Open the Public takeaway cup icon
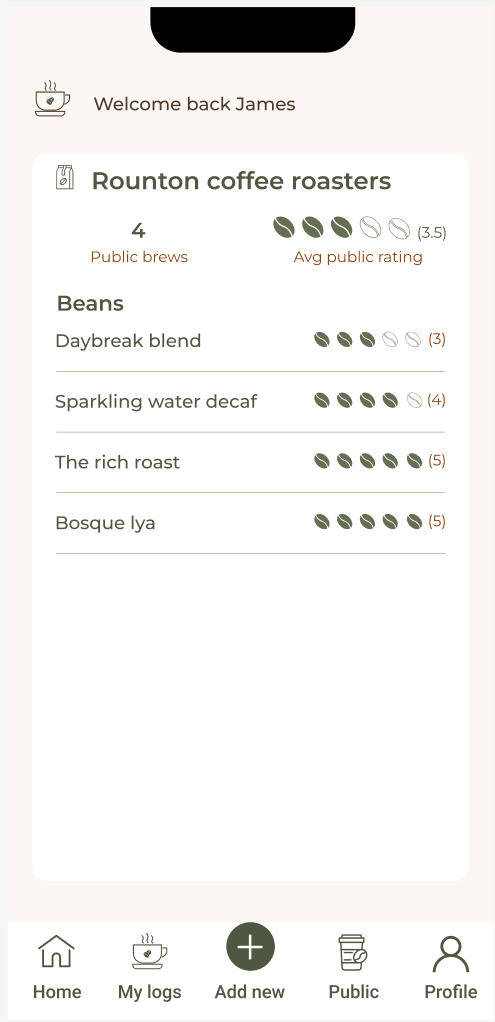495x1022 pixels. (x=353, y=952)
